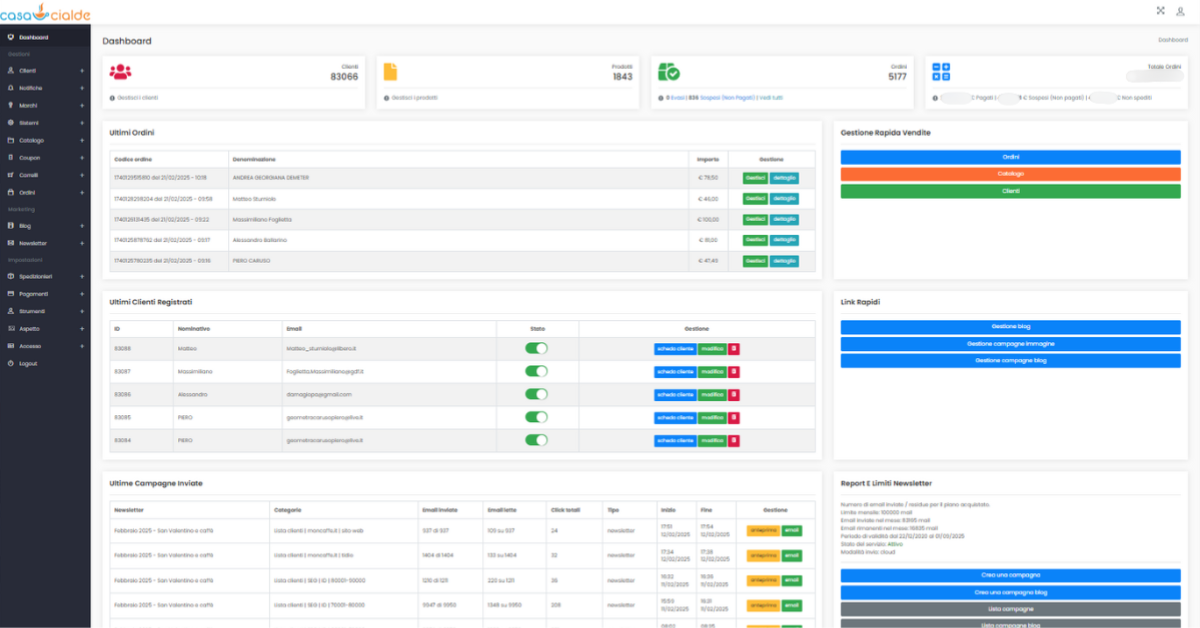Open scheda cliente for client 83087

[675, 371]
